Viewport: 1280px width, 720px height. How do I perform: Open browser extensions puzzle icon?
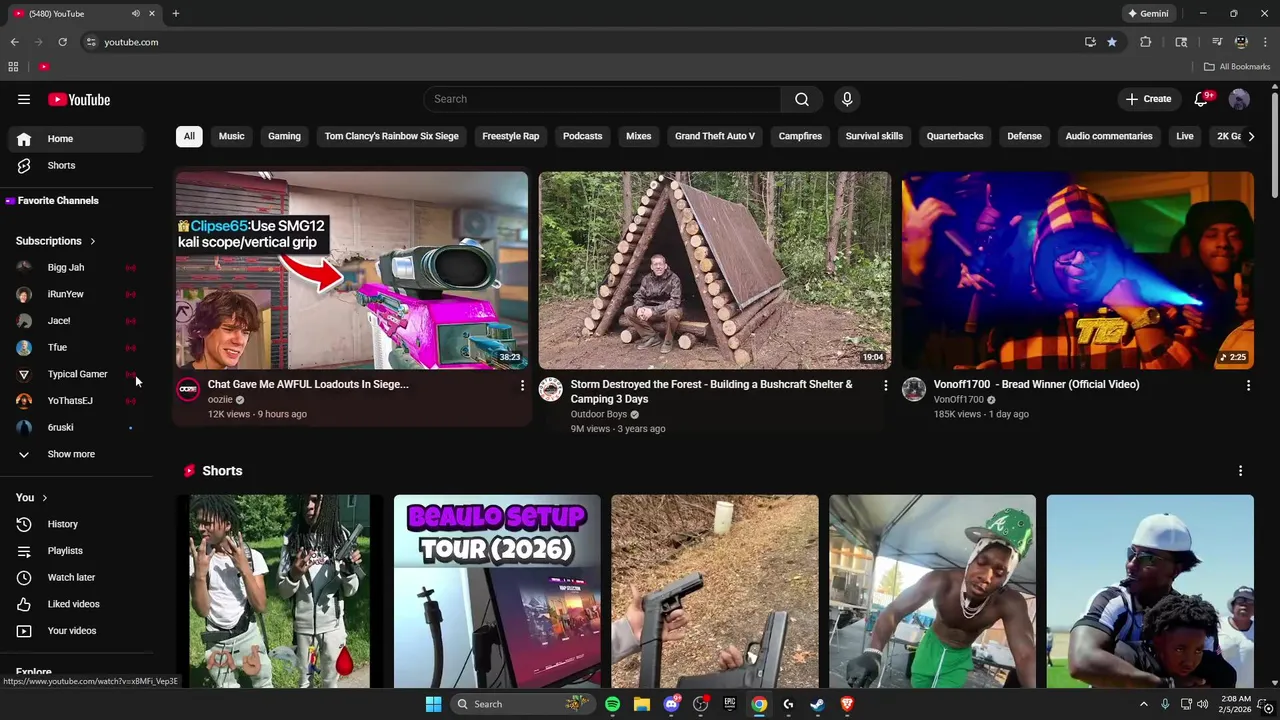[x=1146, y=42]
